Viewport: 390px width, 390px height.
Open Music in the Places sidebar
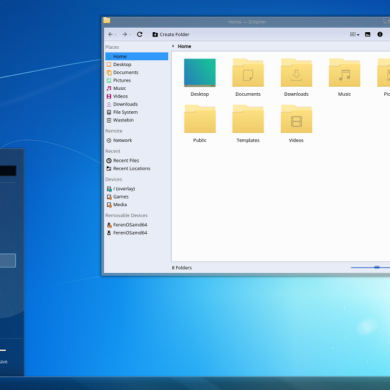137,88
